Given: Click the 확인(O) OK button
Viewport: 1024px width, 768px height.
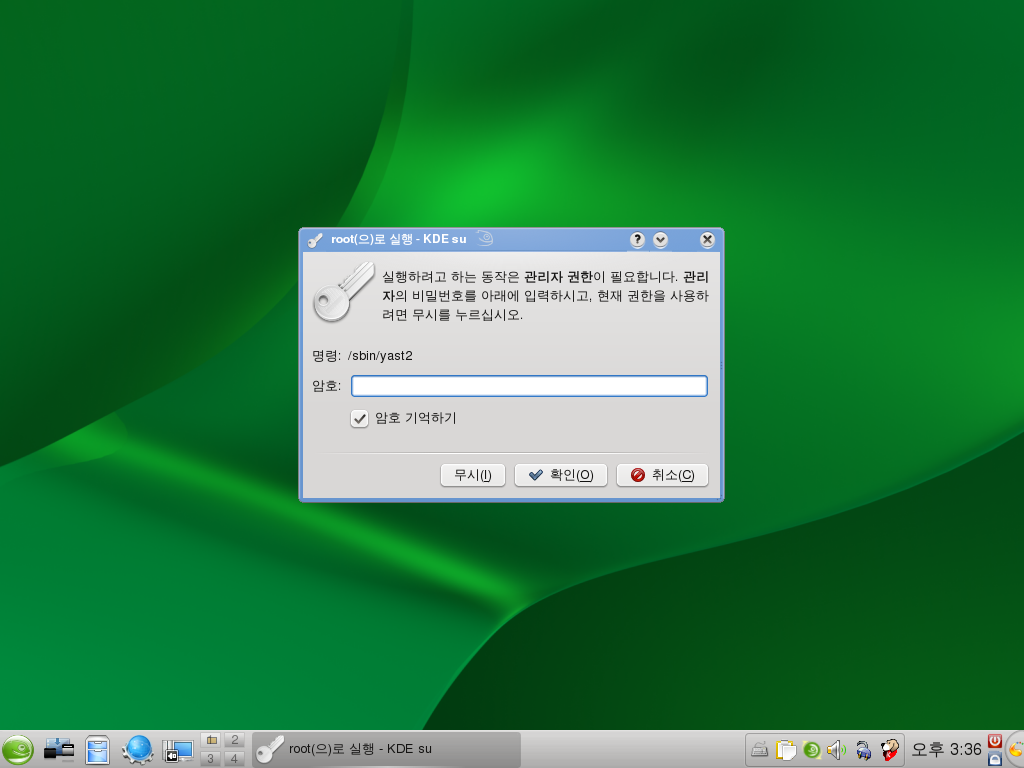Looking at the screenshot, I should [561, 475].
